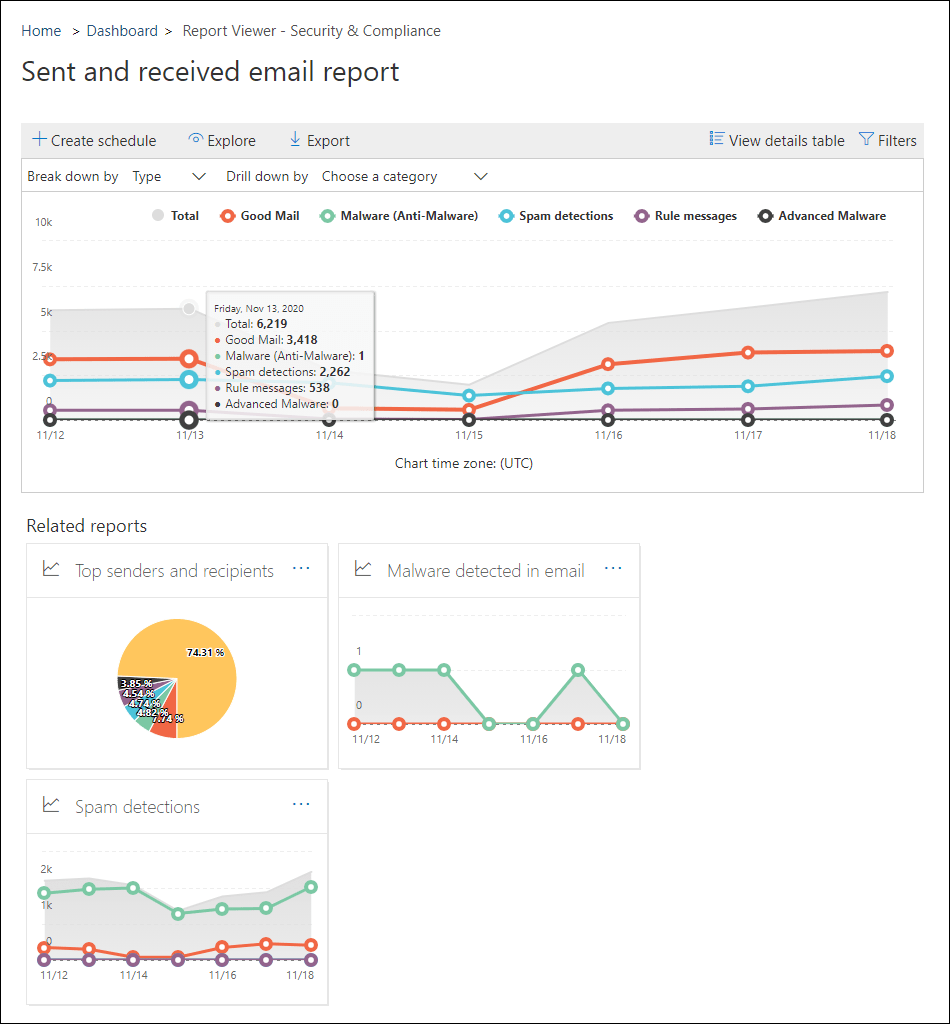950x1024 pixels.
Task: Click the chart icon on Top senders and recipients
Action: [51, 569]
